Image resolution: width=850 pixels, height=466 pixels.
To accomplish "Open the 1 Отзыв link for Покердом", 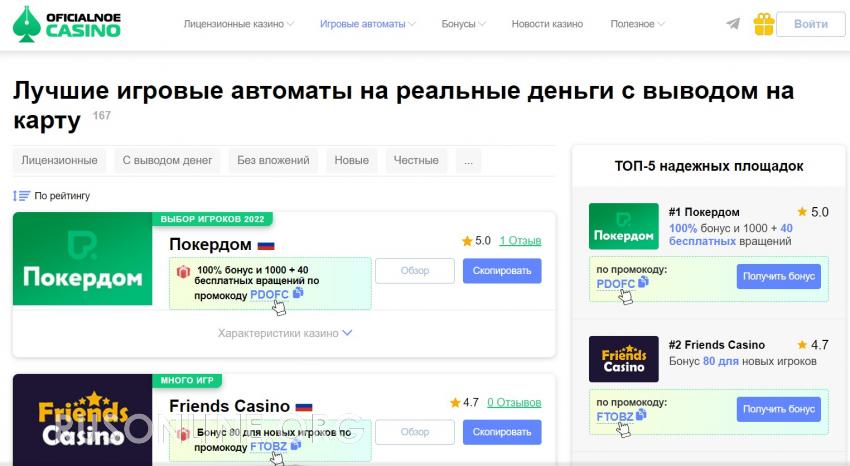I will pyautogui.click(x=520, y=241).
